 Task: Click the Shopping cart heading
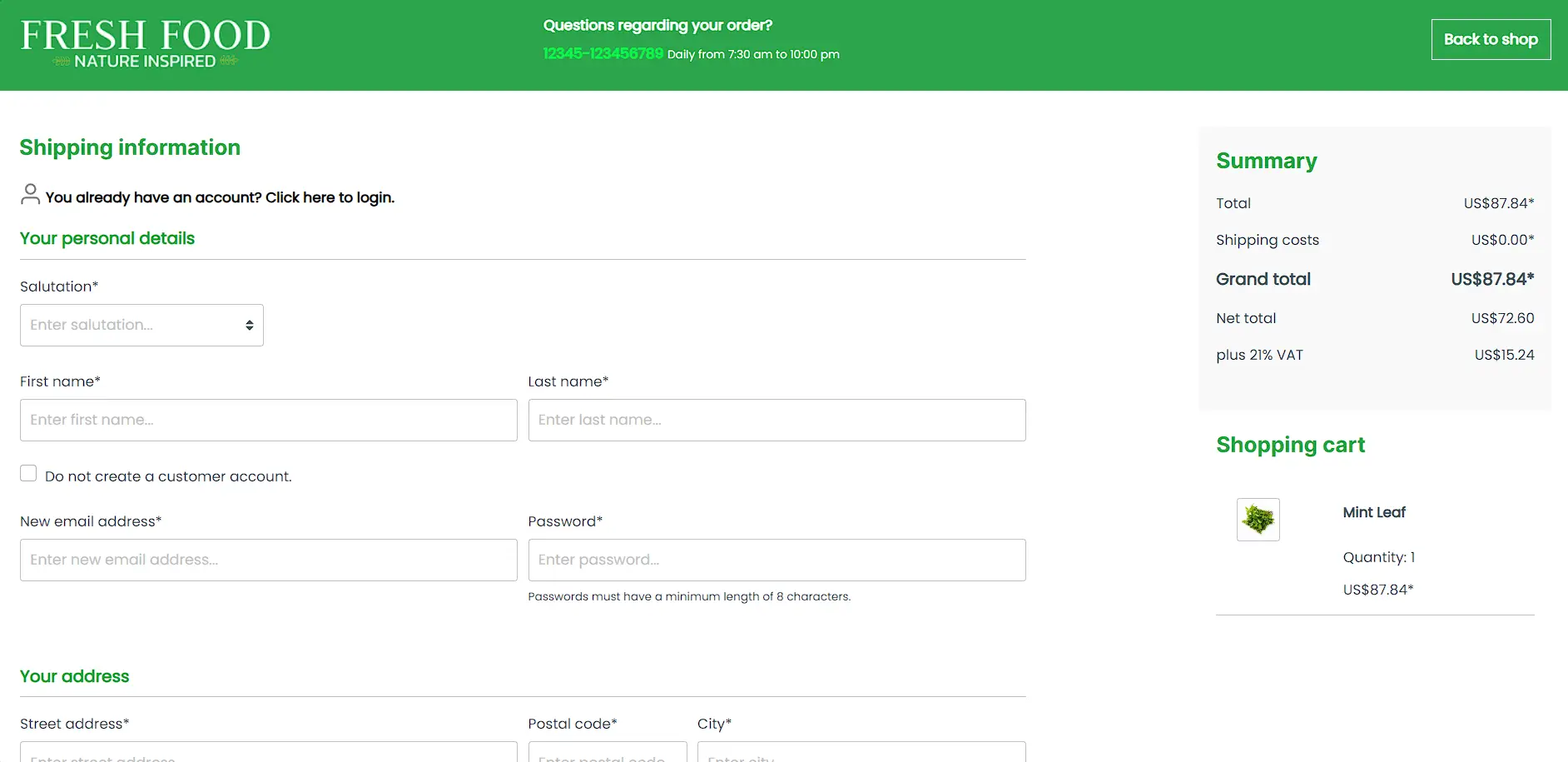(x=1290, y=445)
